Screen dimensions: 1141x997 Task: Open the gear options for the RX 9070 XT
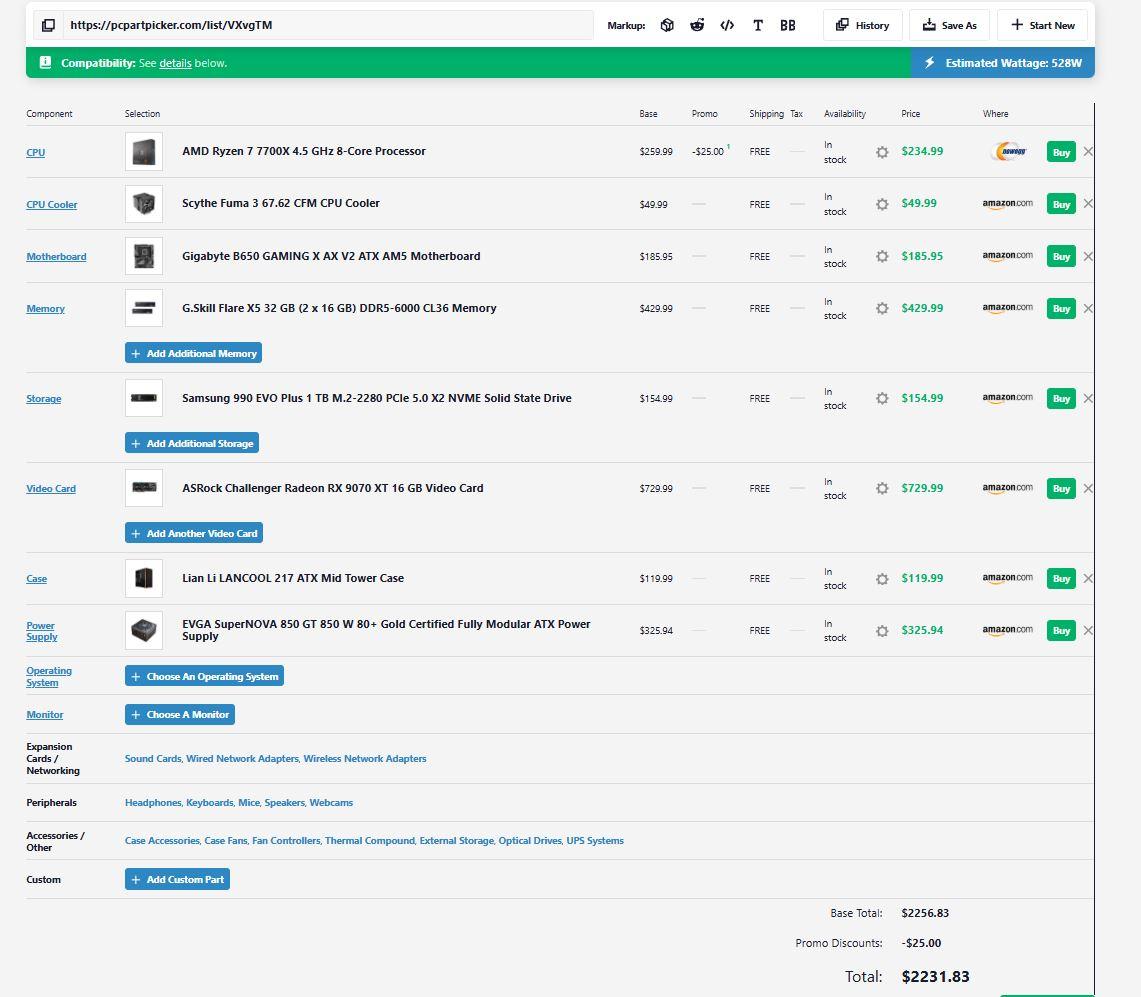tap(882, 488)
